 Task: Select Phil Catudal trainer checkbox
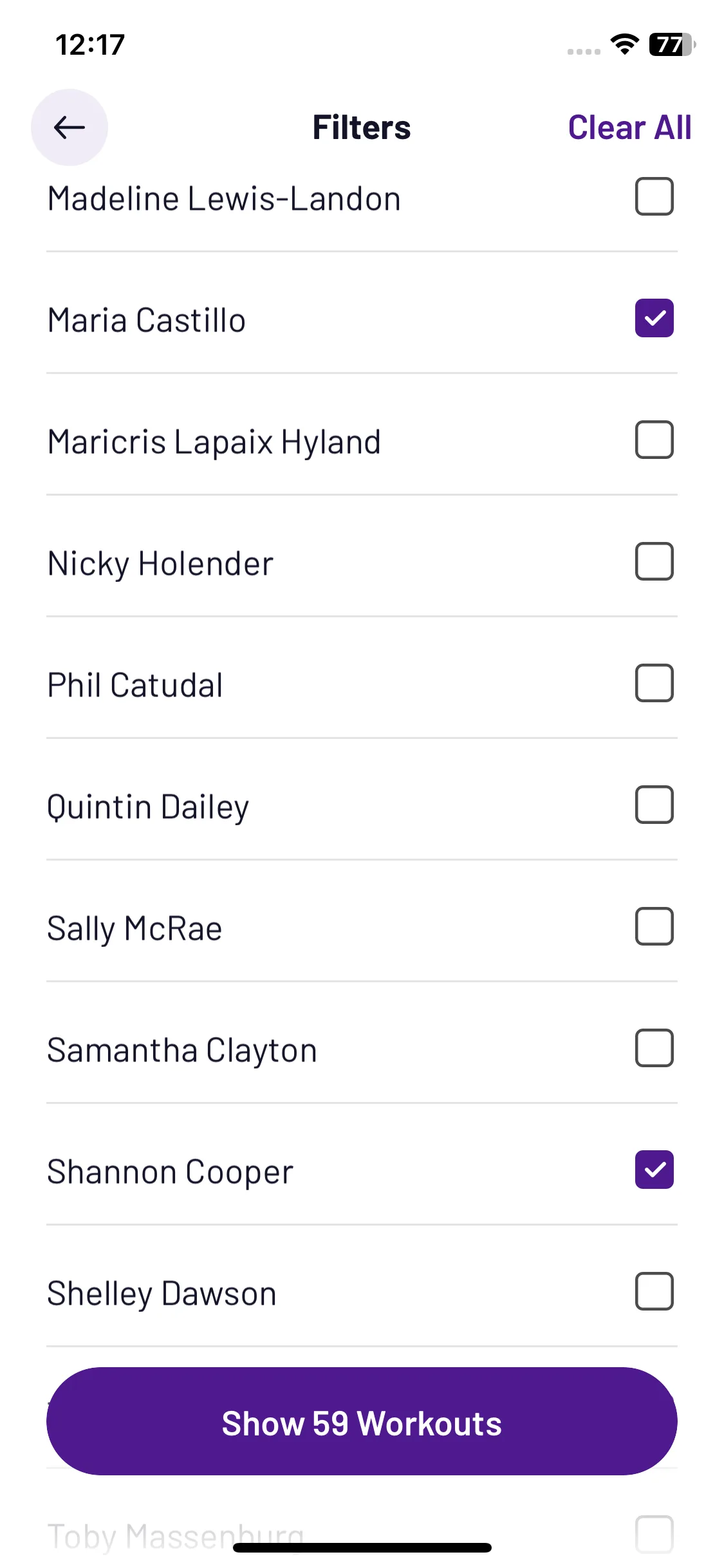(x=654, y=683)
